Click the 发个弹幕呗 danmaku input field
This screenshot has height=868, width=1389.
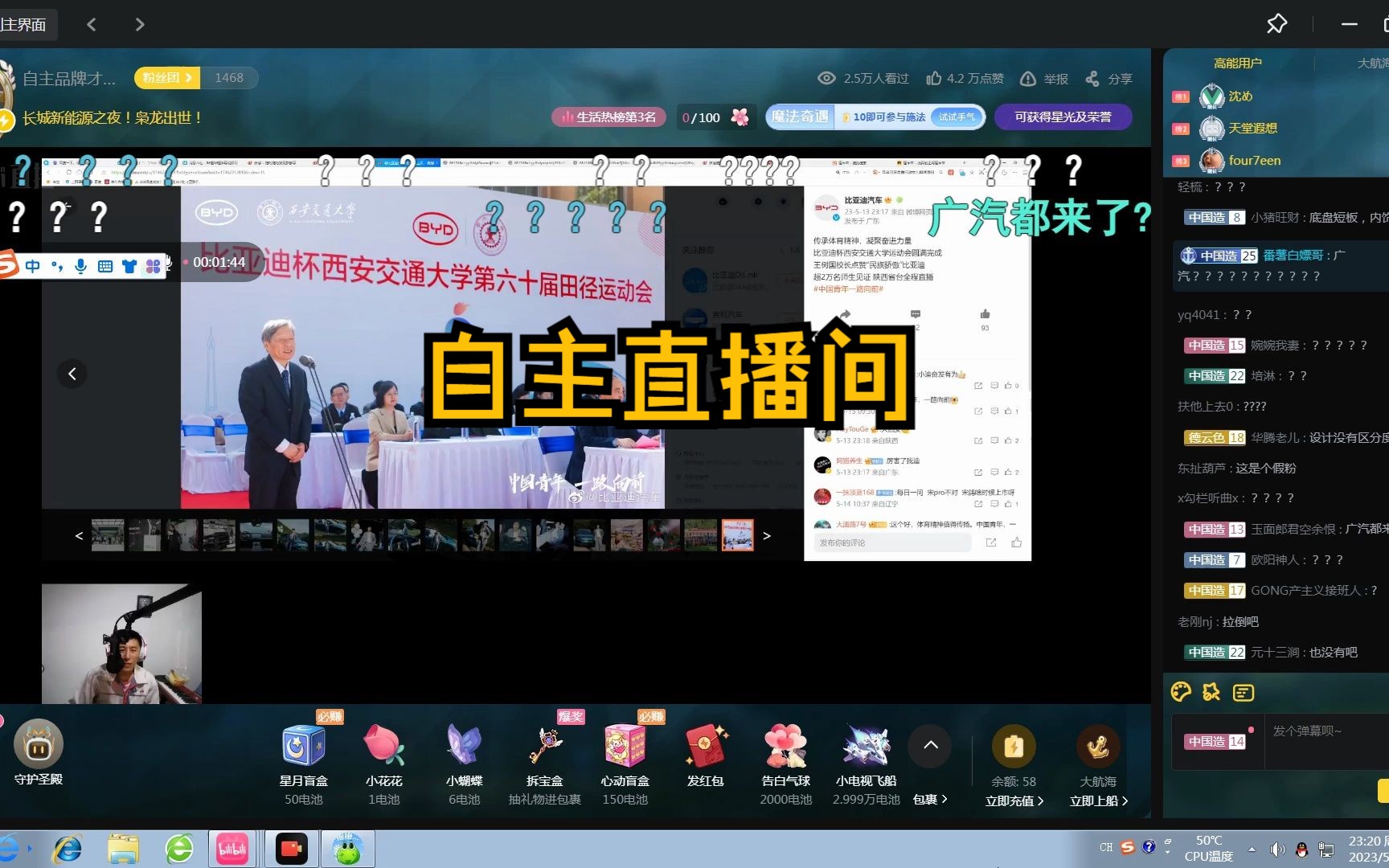coord(1326,741)
